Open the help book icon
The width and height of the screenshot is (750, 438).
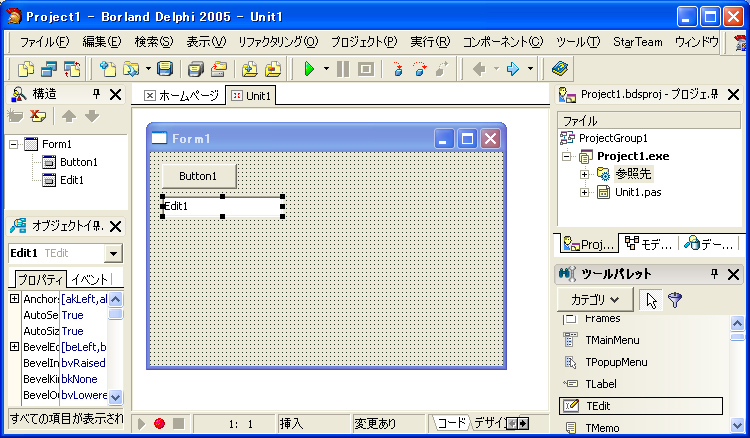[560, 69]
